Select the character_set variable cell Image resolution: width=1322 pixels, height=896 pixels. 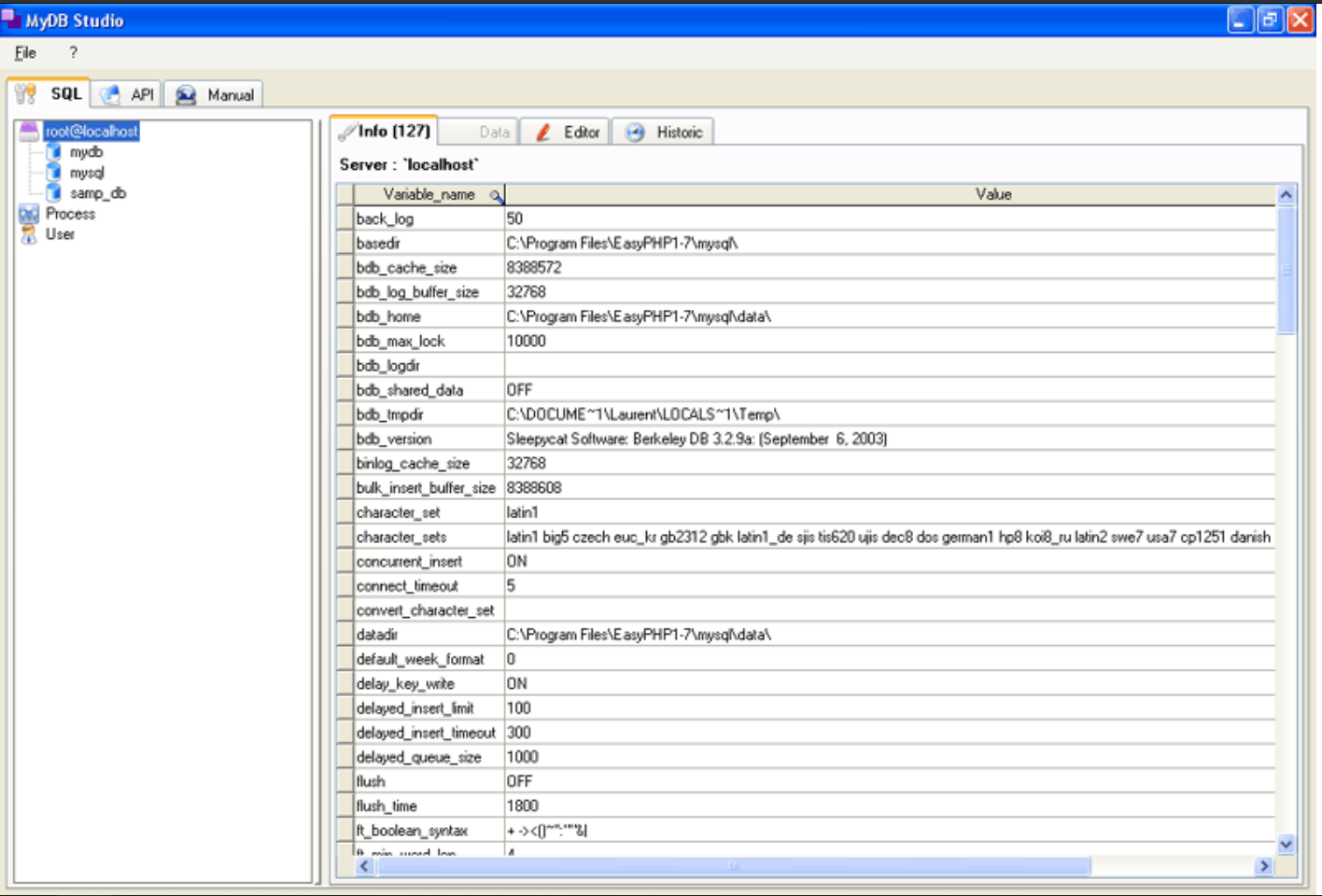(429, 512)
